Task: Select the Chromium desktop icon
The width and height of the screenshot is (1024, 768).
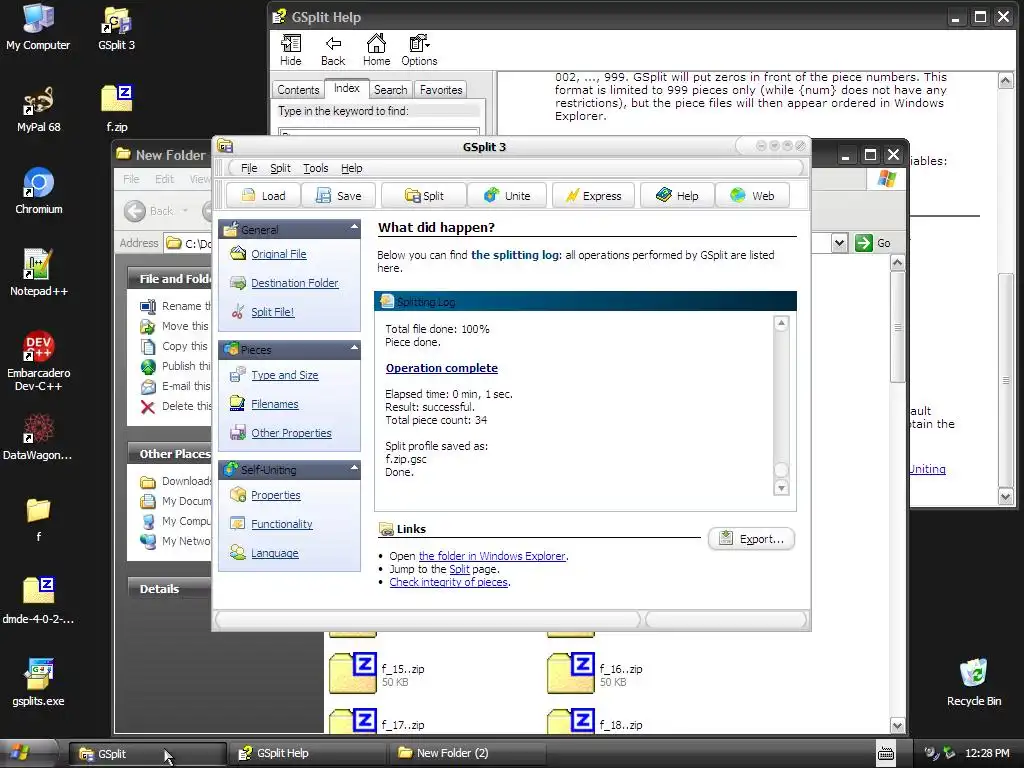Action: (39, 191)
